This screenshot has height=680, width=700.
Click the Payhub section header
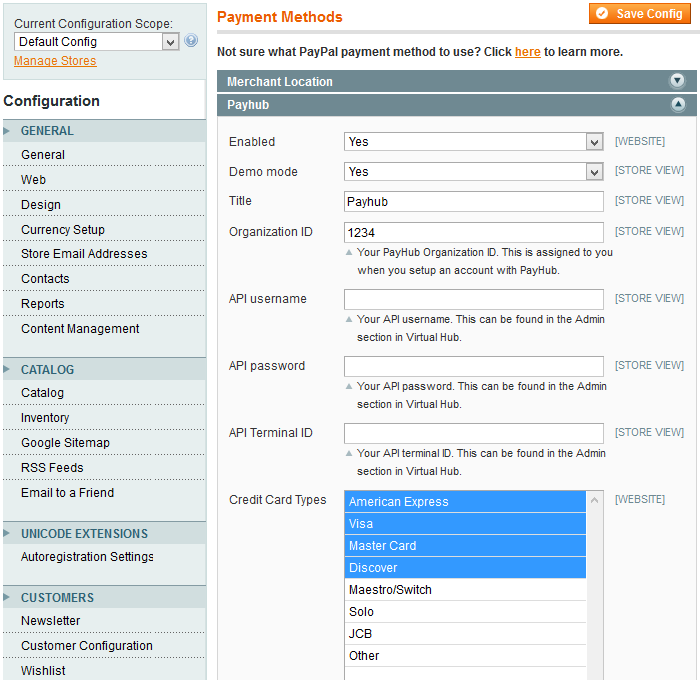tap(457, 105)
